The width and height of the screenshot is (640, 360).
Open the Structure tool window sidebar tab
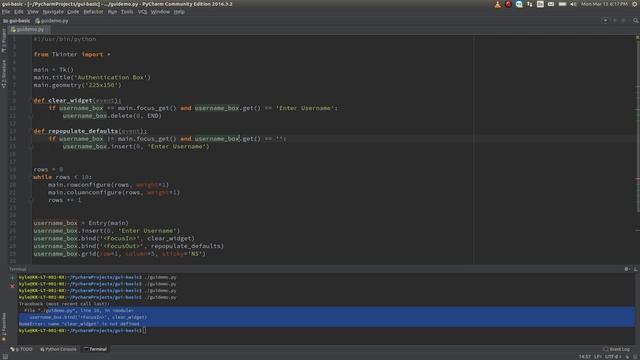click(4, 73)
